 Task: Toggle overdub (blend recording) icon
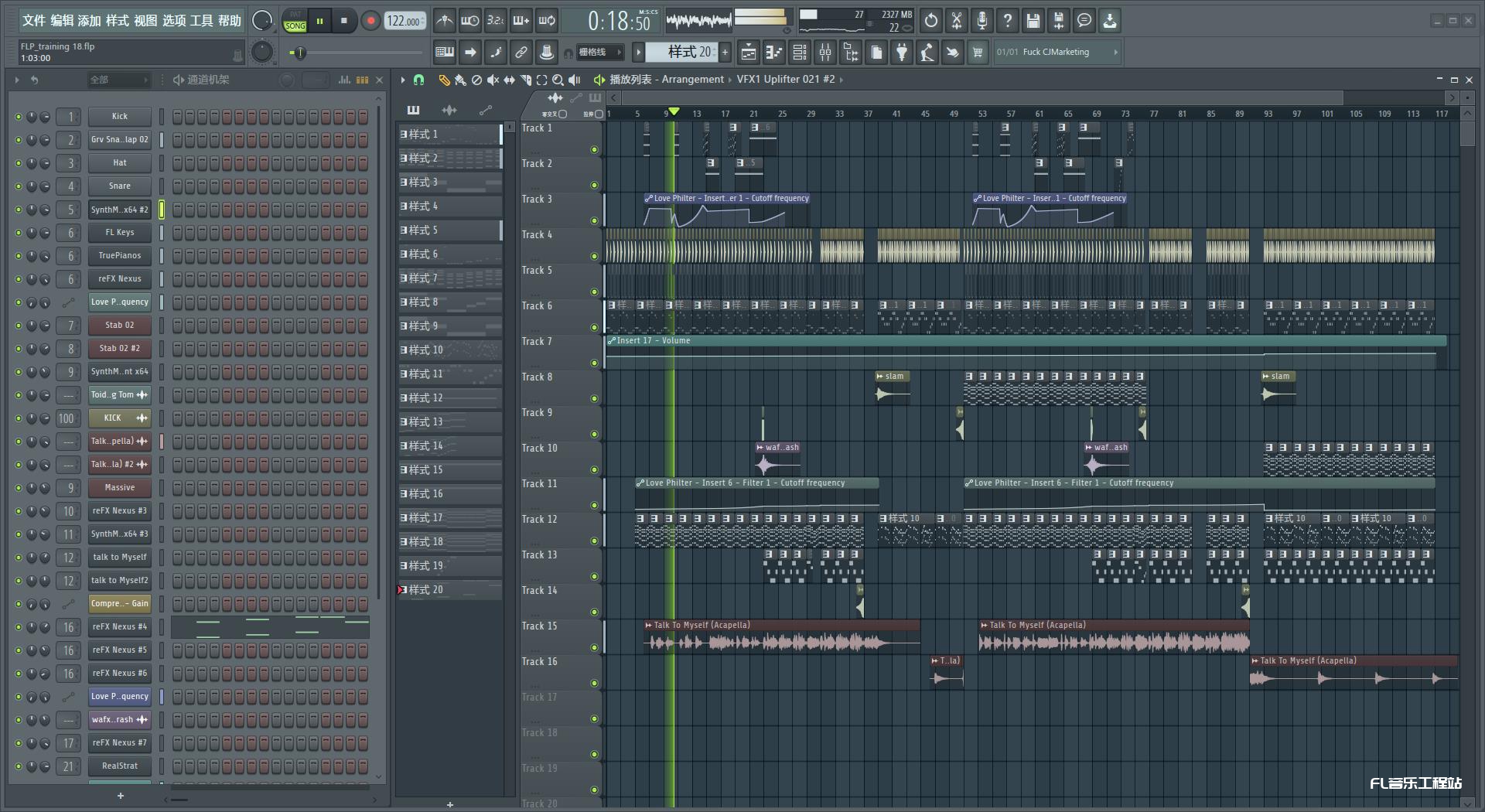[521, 21]
